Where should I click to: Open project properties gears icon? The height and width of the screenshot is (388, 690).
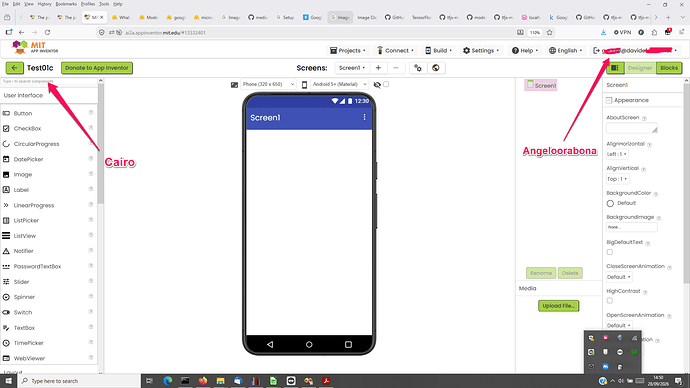(418, 68)
